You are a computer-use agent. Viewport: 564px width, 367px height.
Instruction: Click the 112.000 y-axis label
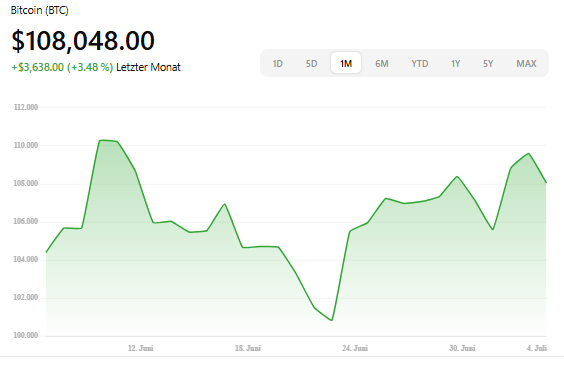pyautogui.click(x=26, y=107)
